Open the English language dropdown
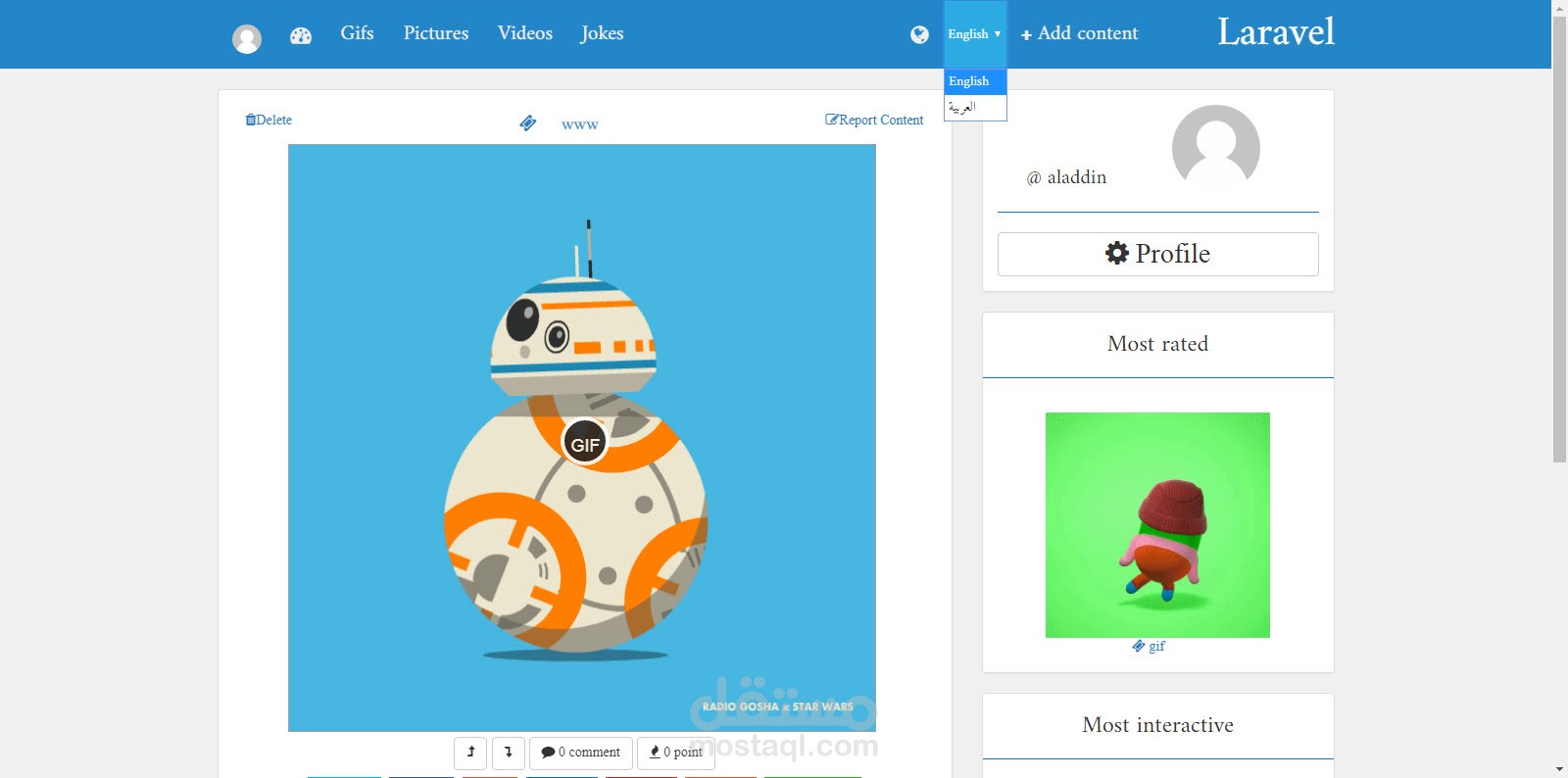This screenshot has height=778, width=1568. click(x=975, y=34)
